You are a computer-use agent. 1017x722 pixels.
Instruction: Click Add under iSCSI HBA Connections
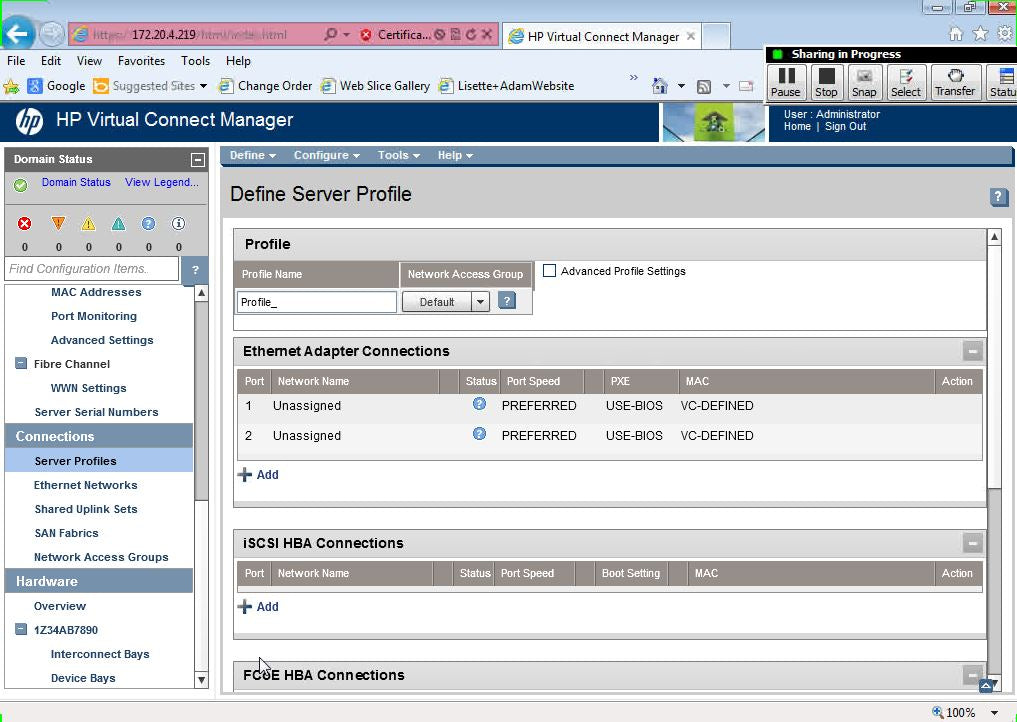tap(258, 607)
